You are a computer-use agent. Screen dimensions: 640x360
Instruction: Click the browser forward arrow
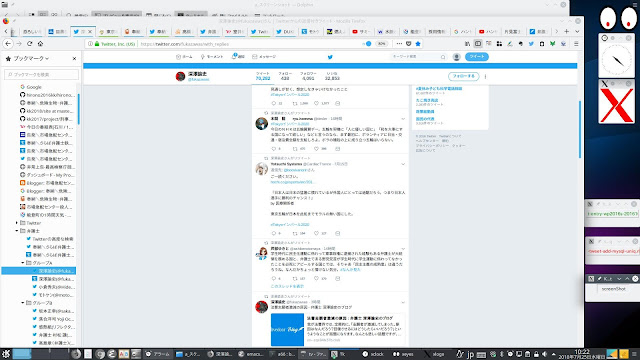(19, 44)
